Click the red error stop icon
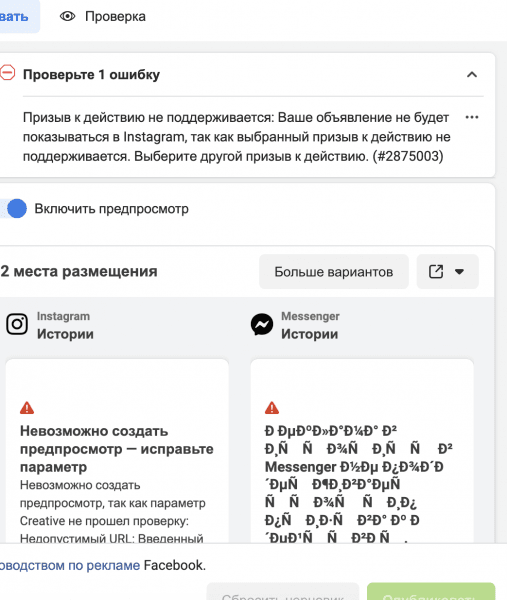Image resolution: width=507 pixels, height=600 pixels. tap(7, 73)
